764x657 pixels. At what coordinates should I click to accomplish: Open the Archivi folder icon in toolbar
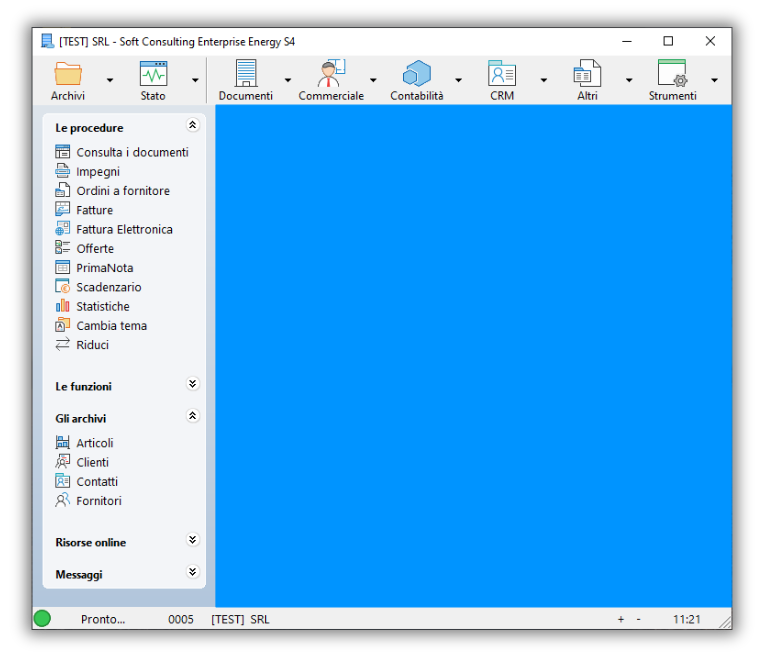point(68,74)
